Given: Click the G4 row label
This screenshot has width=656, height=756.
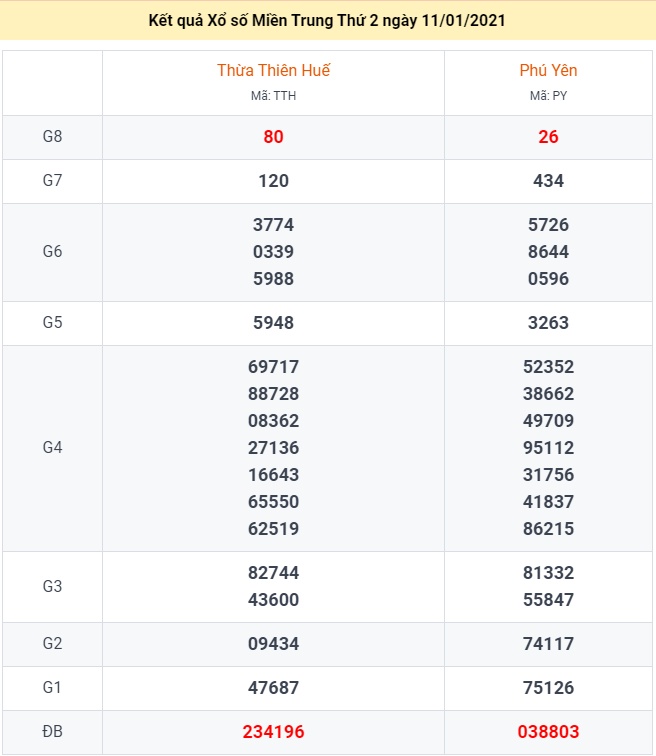Looking at the screenshot, I should [x=52, y=447].
